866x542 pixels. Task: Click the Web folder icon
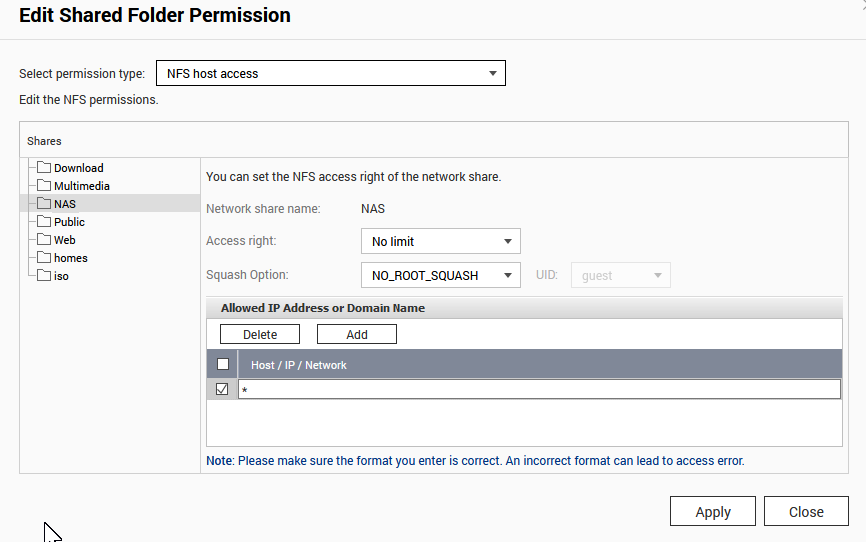pyautogui.click(x=44, y=240)
